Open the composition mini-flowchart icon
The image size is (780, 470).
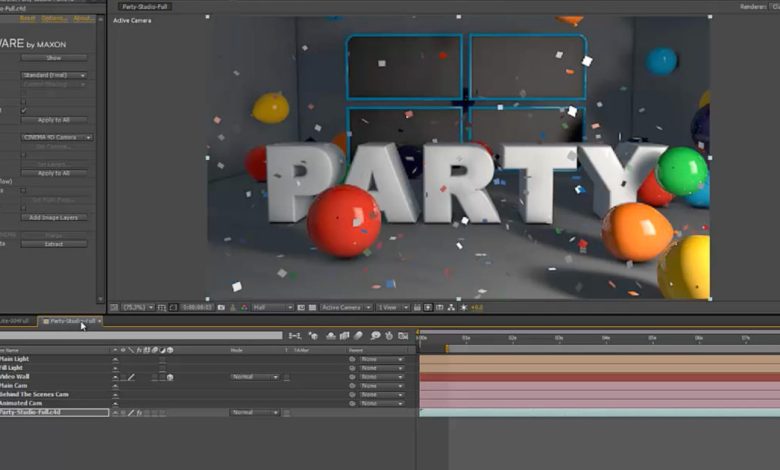coord(295,336)
